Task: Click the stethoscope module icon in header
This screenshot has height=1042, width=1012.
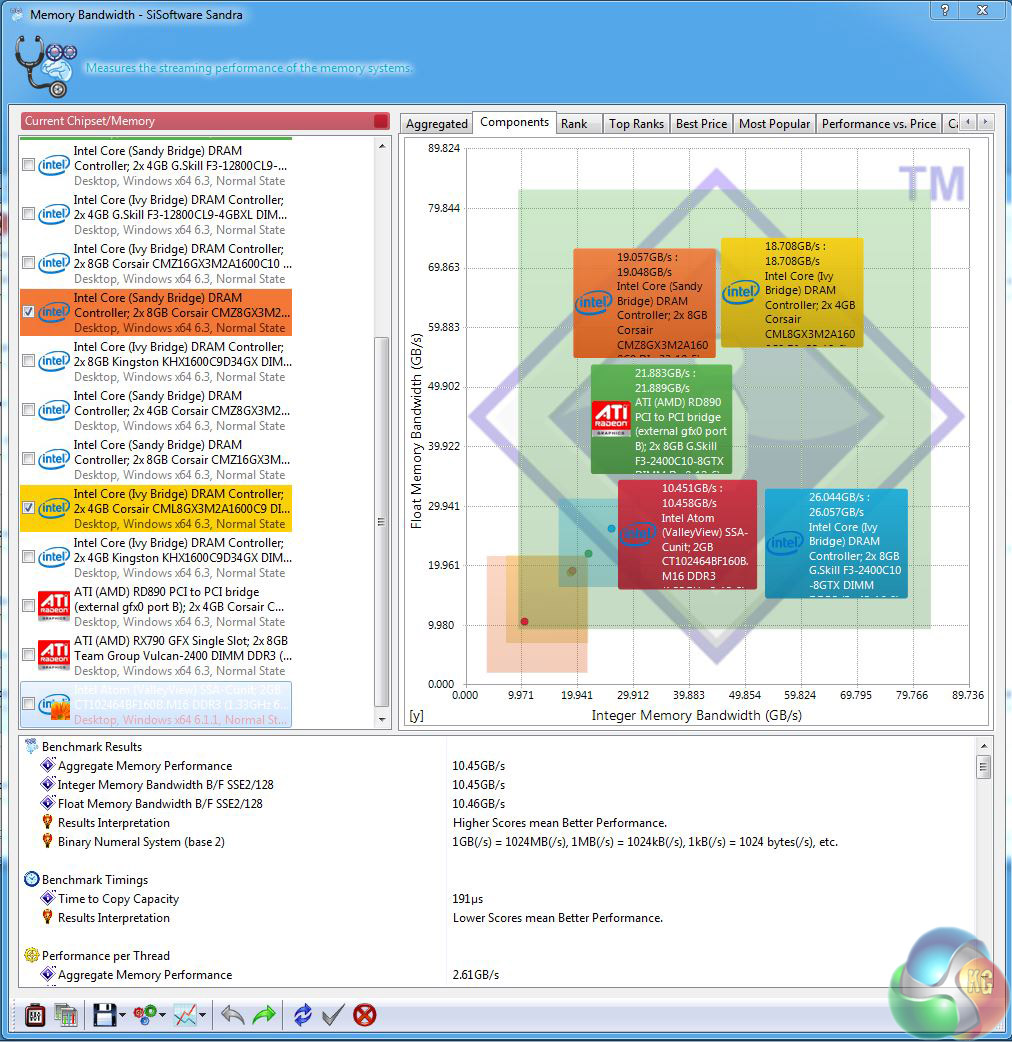Action: [x=45, y=66]
